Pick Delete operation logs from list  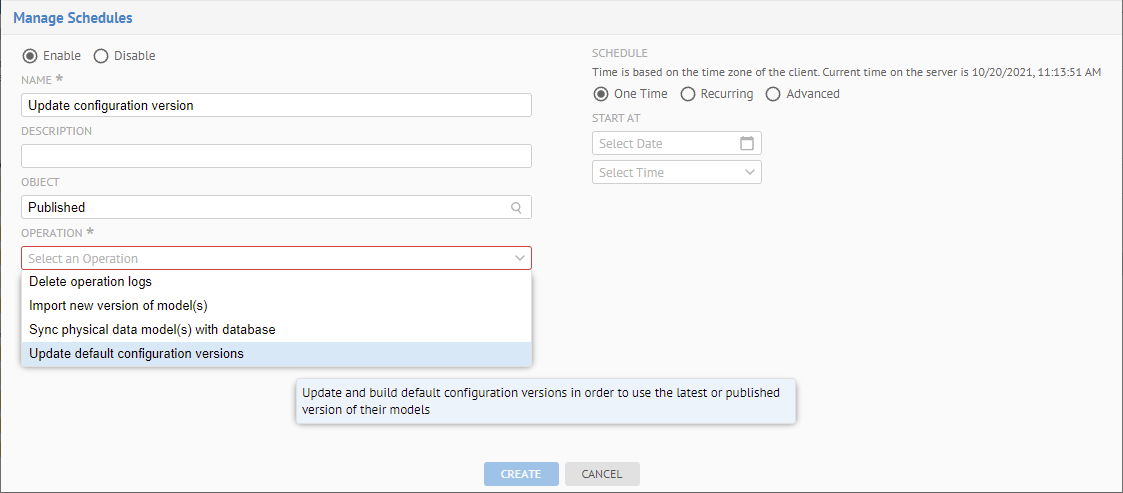click(x=91, y=282)
